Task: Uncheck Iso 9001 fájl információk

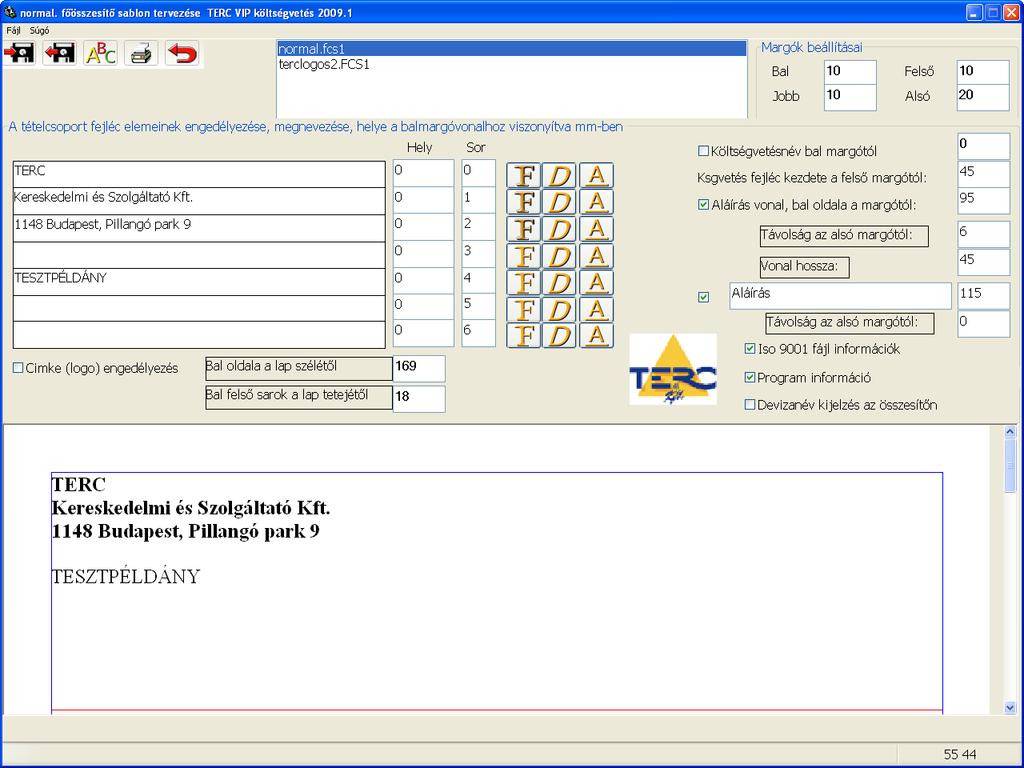Action: pos(750,349)
